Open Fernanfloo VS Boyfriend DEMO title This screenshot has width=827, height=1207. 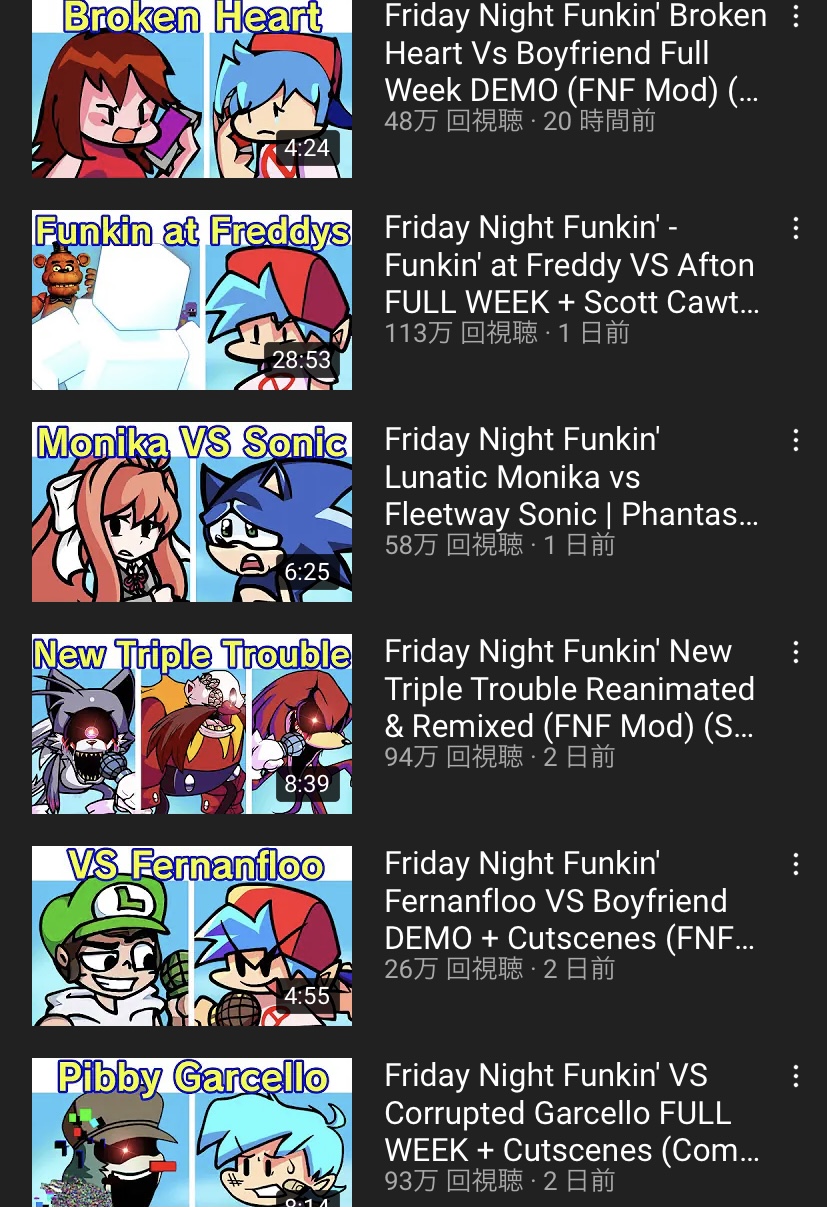click(x=570, y=901)
